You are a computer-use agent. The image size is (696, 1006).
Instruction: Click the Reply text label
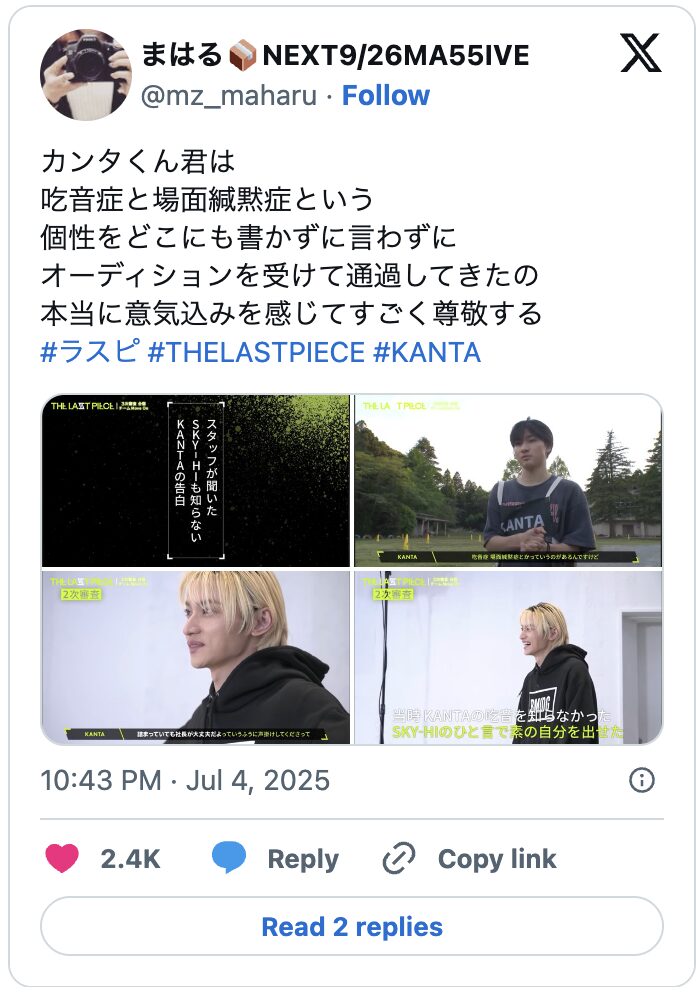(303, 859)
